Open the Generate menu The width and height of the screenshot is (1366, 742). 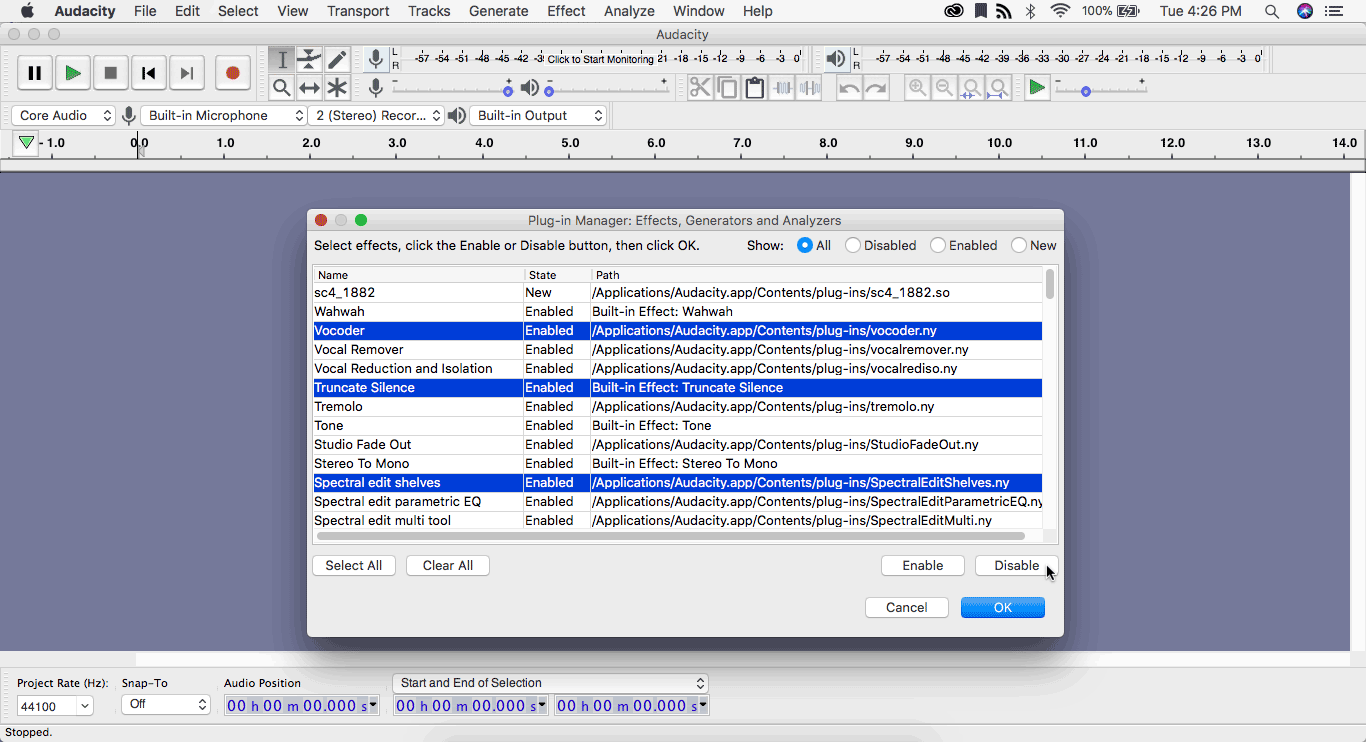click(x=498, y=11)
